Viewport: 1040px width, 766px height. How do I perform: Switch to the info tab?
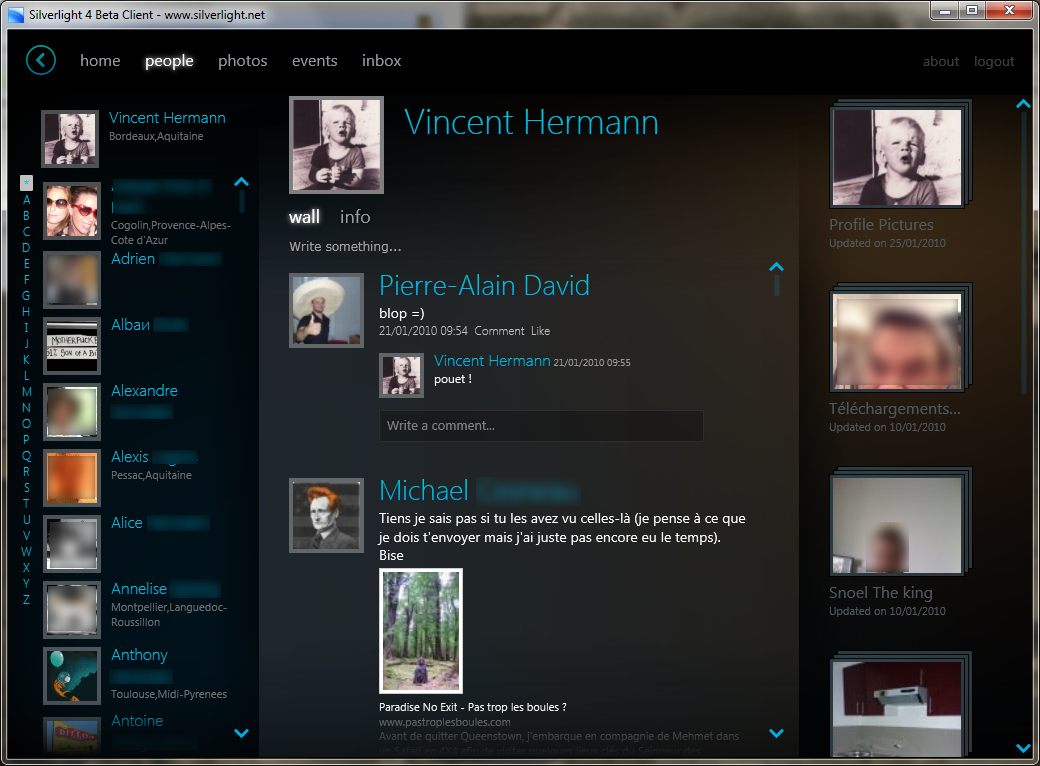point(355,217)
